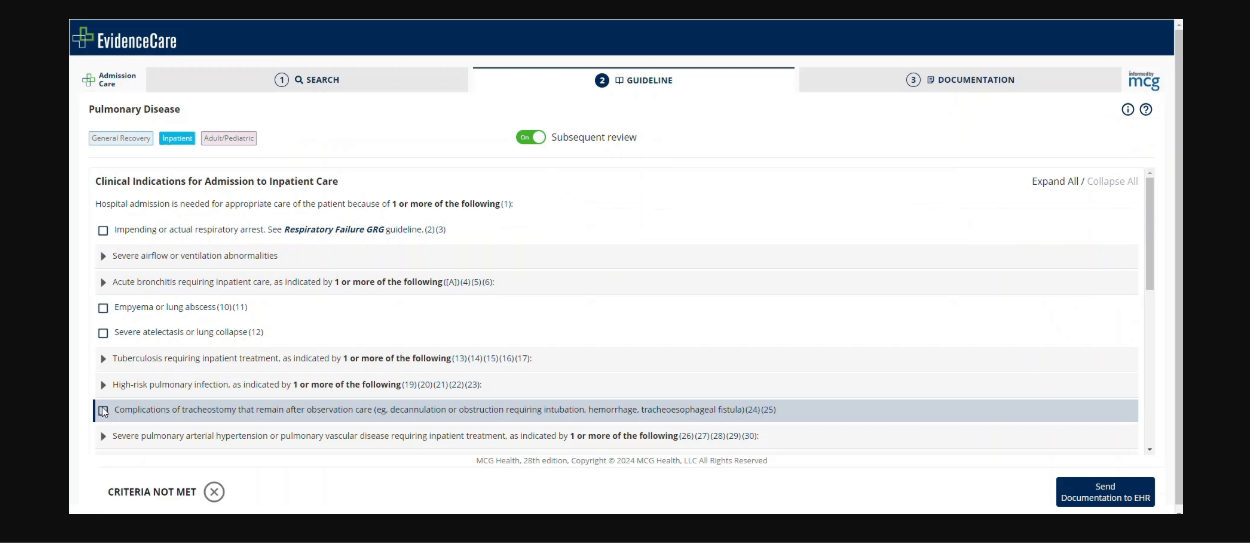Click the search magnifier icon in tab
Viewport: 1250px width, 543px height.
(299, 80)
